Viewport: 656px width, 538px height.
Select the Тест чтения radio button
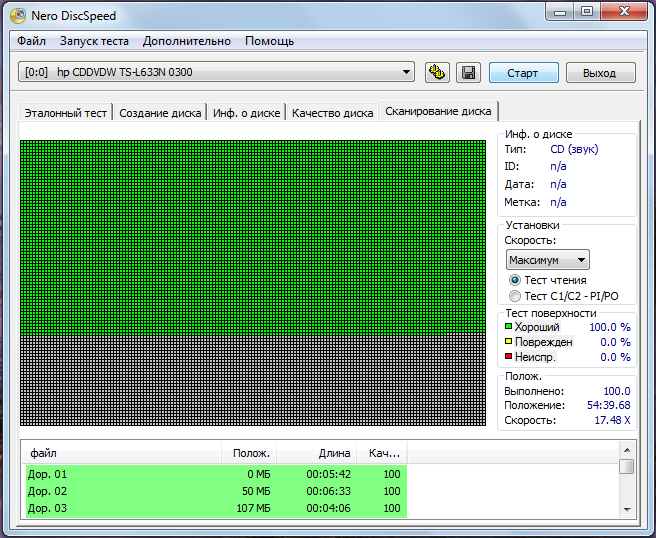[515, 280]
